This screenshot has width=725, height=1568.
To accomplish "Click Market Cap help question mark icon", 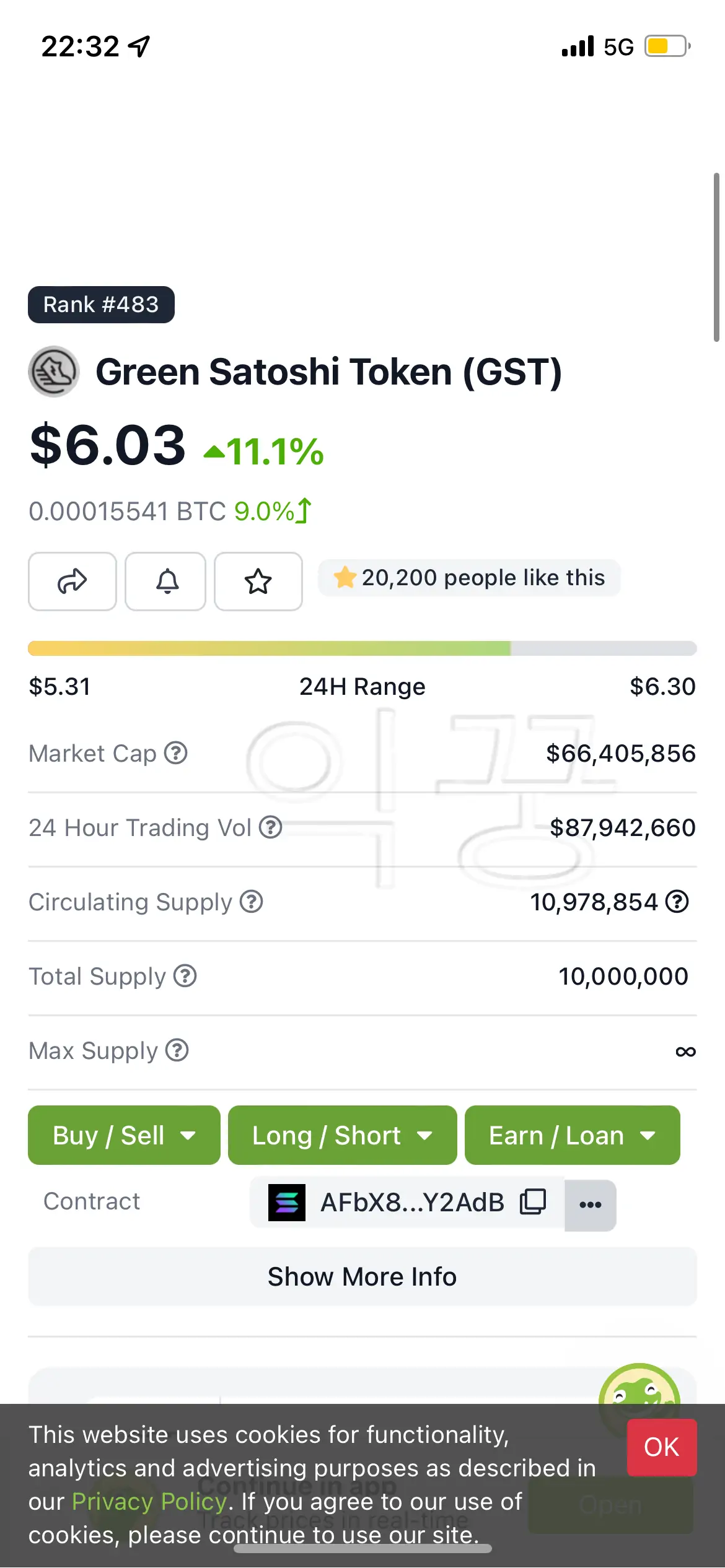I will pyautogui.click(x=176, y=753).
